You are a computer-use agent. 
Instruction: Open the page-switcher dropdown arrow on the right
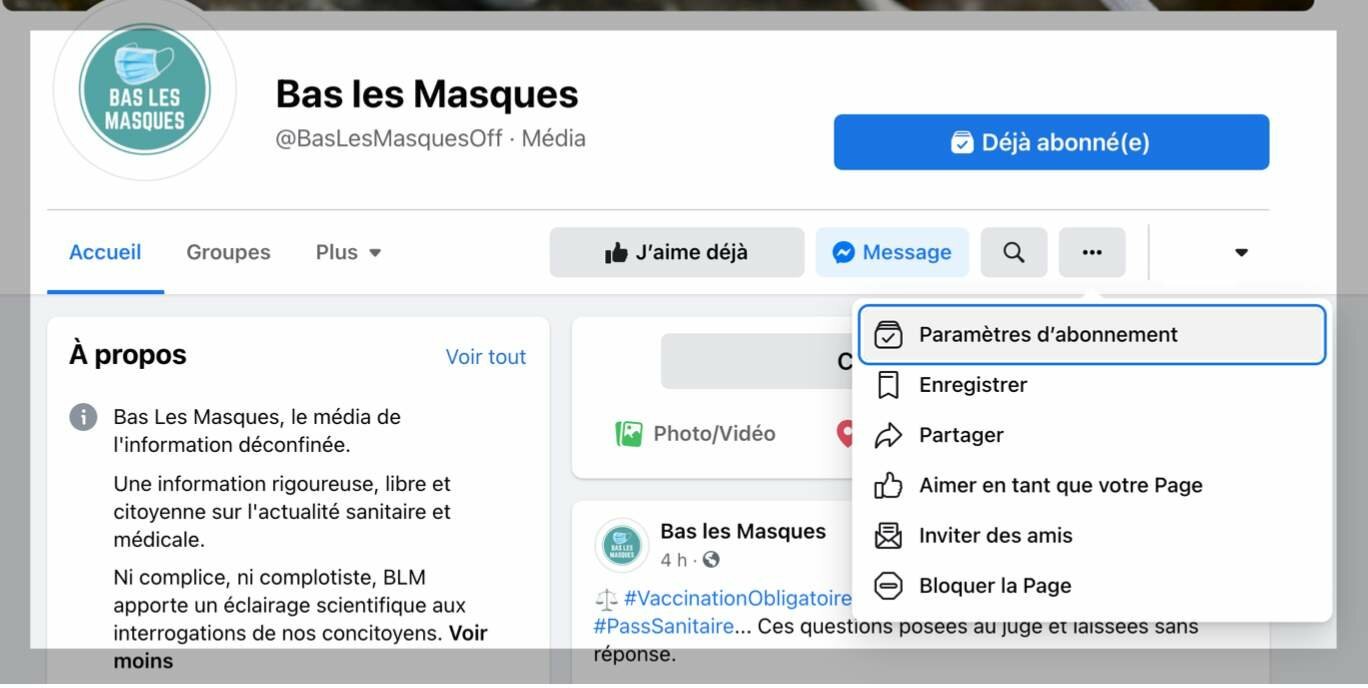tap(1241, 253)
